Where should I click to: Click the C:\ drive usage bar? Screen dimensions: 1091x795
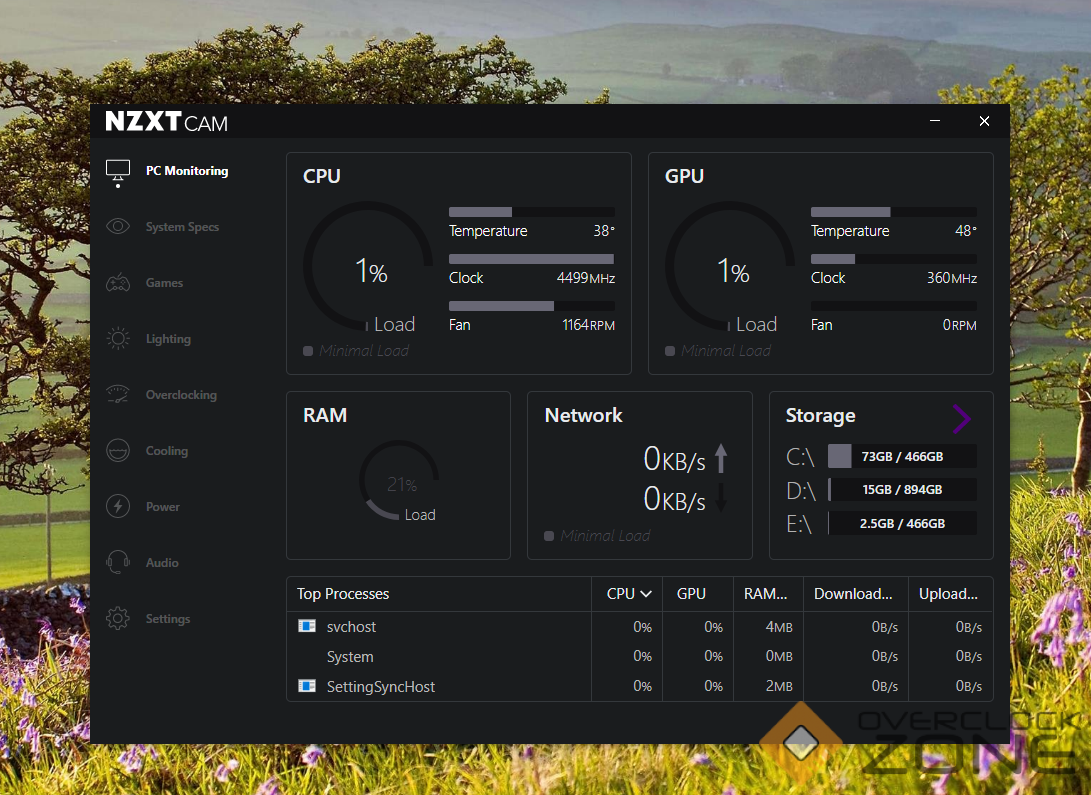(x=901, y=457)
